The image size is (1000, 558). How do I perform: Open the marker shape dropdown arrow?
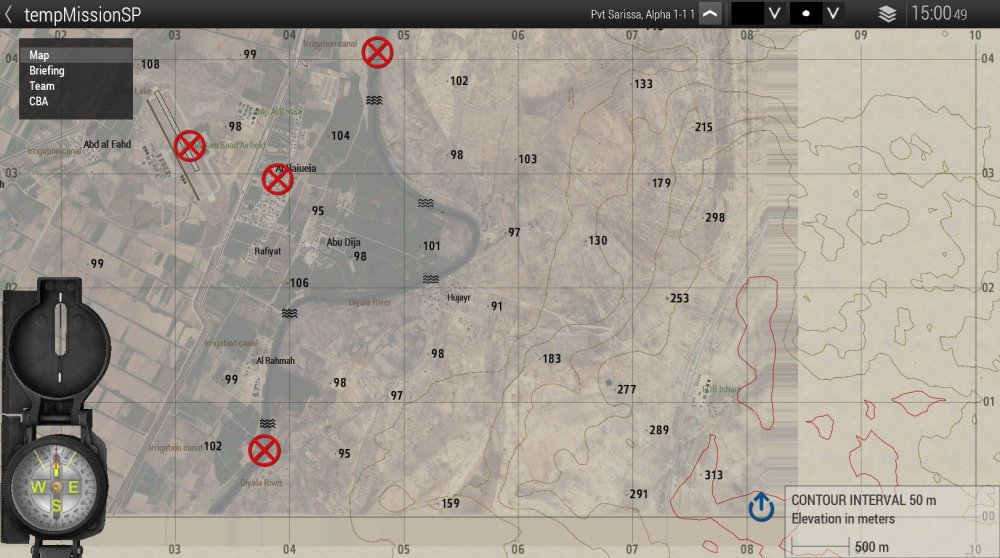pyautogui.click(x=834, y=14)
